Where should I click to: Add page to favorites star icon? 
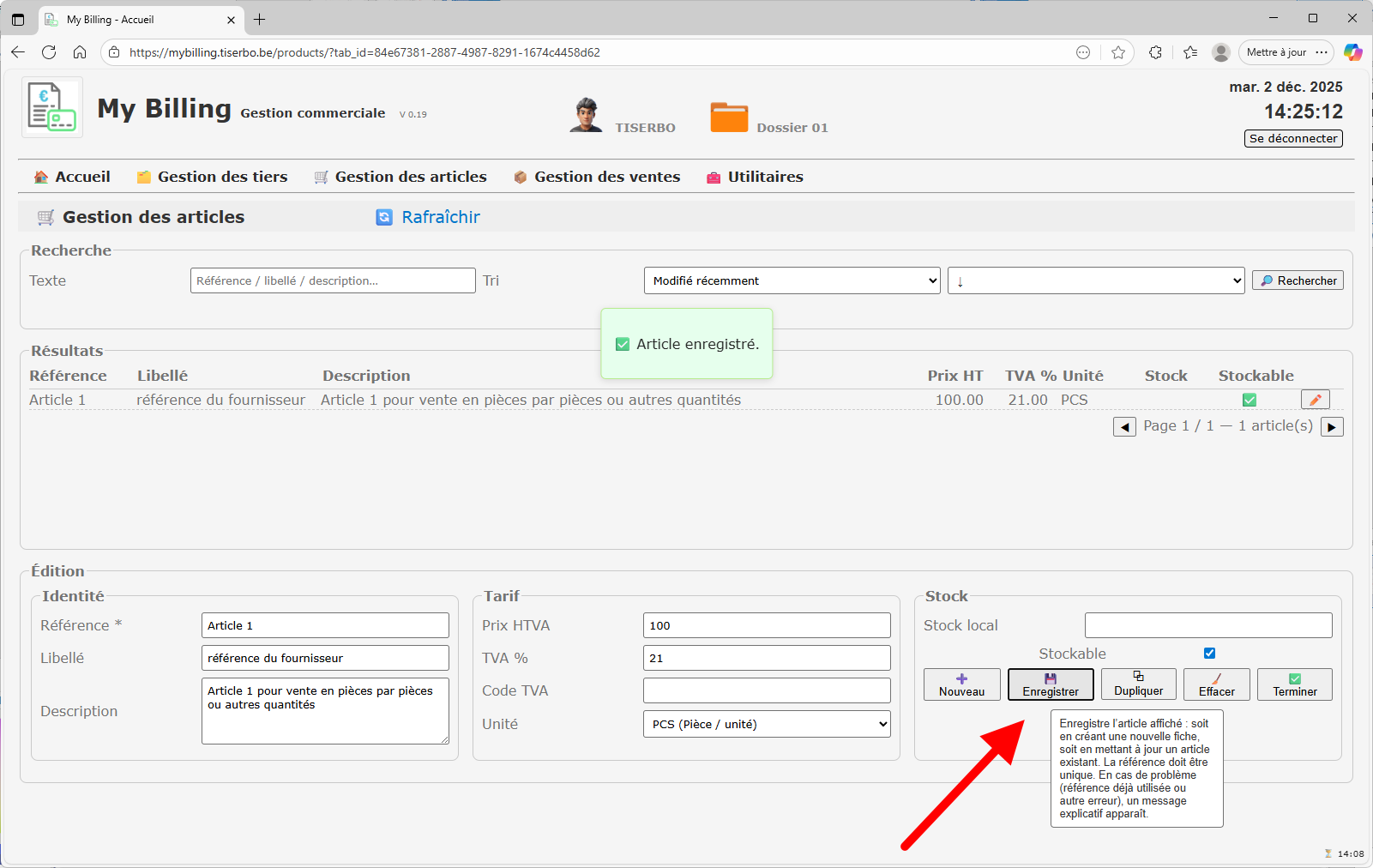pos(1118,52)
